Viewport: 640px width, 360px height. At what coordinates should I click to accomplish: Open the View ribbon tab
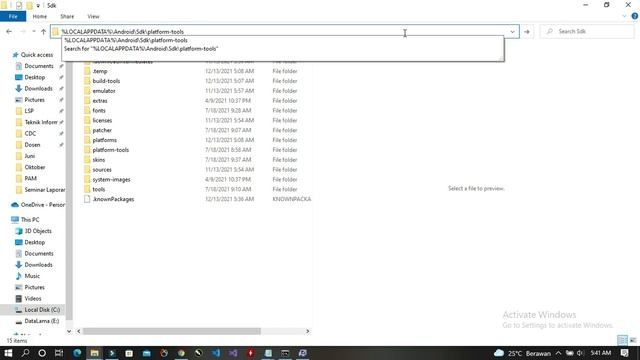[93, 16]
